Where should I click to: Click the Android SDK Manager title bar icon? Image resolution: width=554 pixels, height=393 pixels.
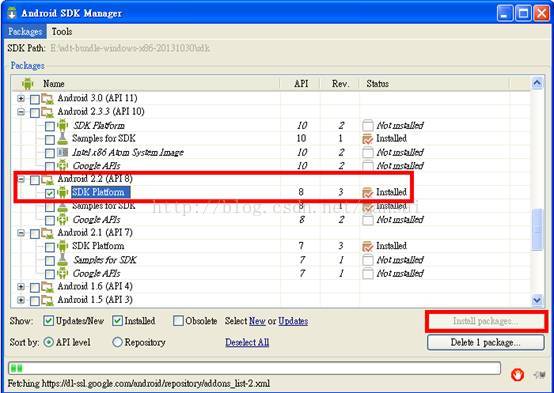12,13
